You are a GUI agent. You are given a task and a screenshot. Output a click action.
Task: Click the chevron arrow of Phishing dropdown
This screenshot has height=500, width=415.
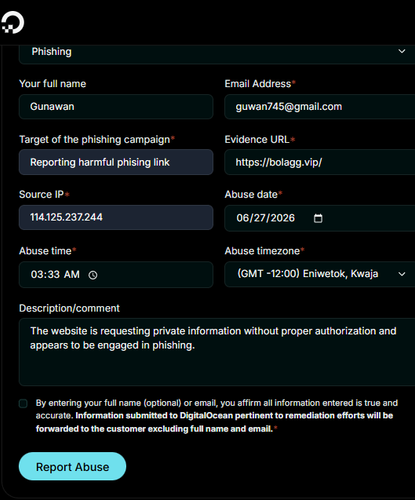coord(402,51)
